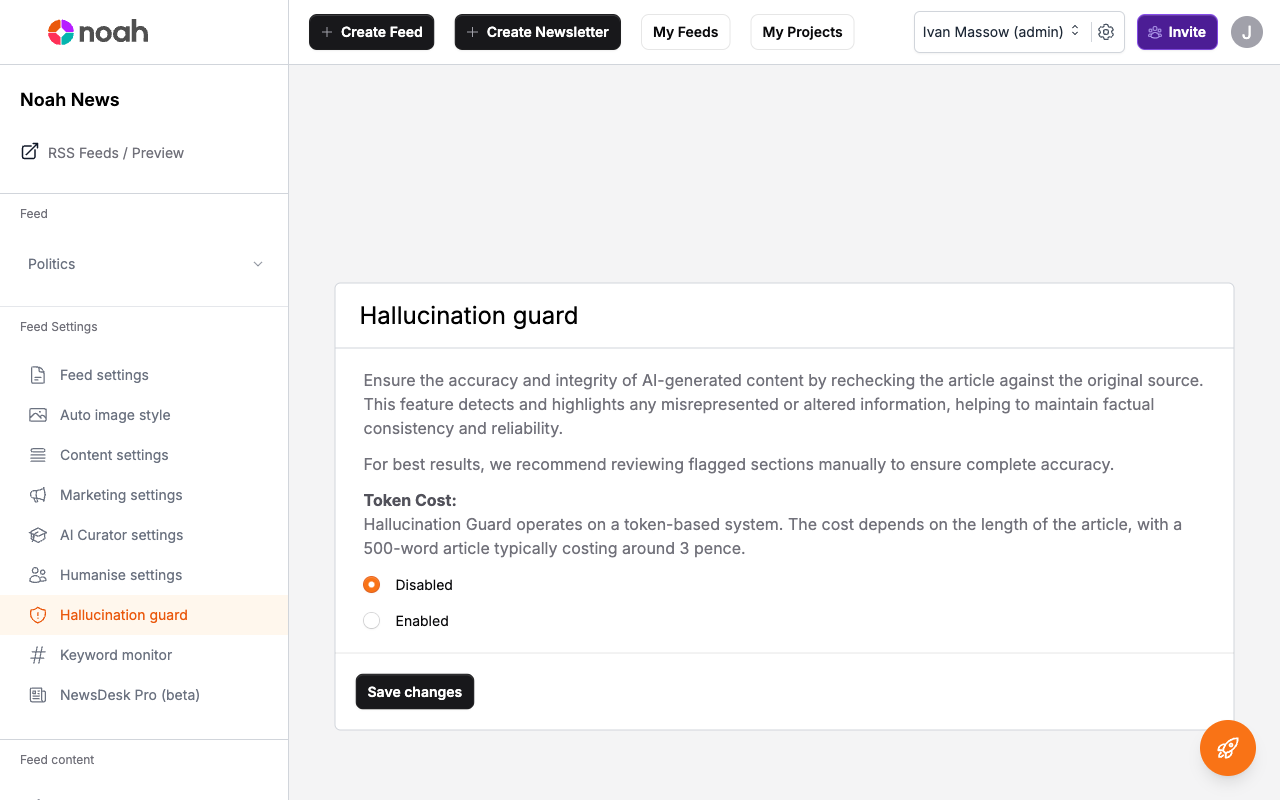
Task: Click the Humanise settings people icon
Action: [37, 575]
